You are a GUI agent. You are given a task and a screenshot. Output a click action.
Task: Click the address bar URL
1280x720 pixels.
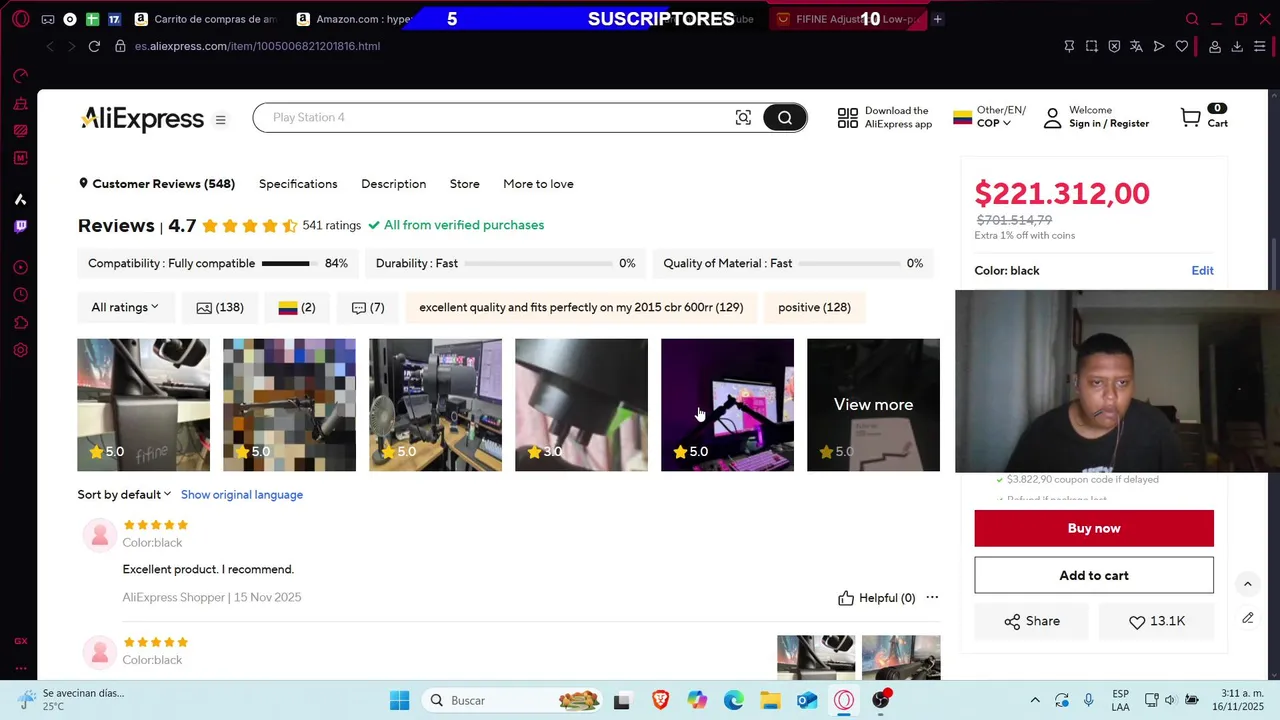pyautogui.click(x=257, y=46)
